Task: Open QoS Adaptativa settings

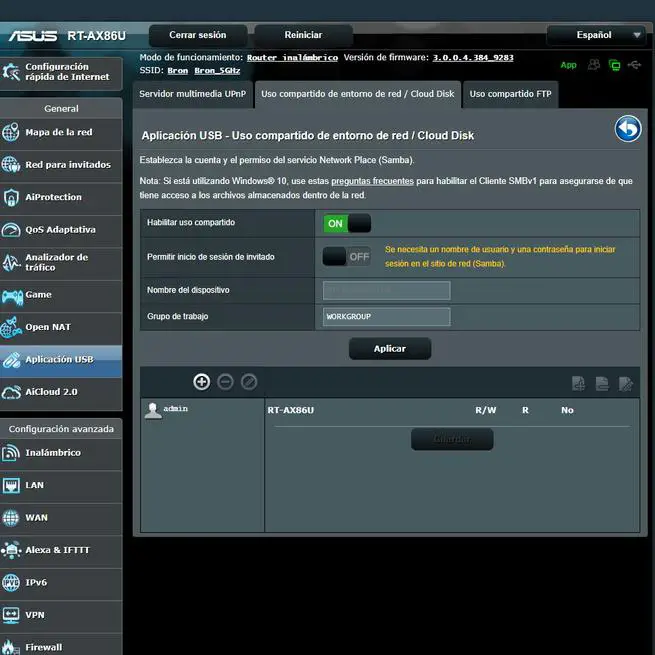Action: pyautogui.click(x=61, y=230)
